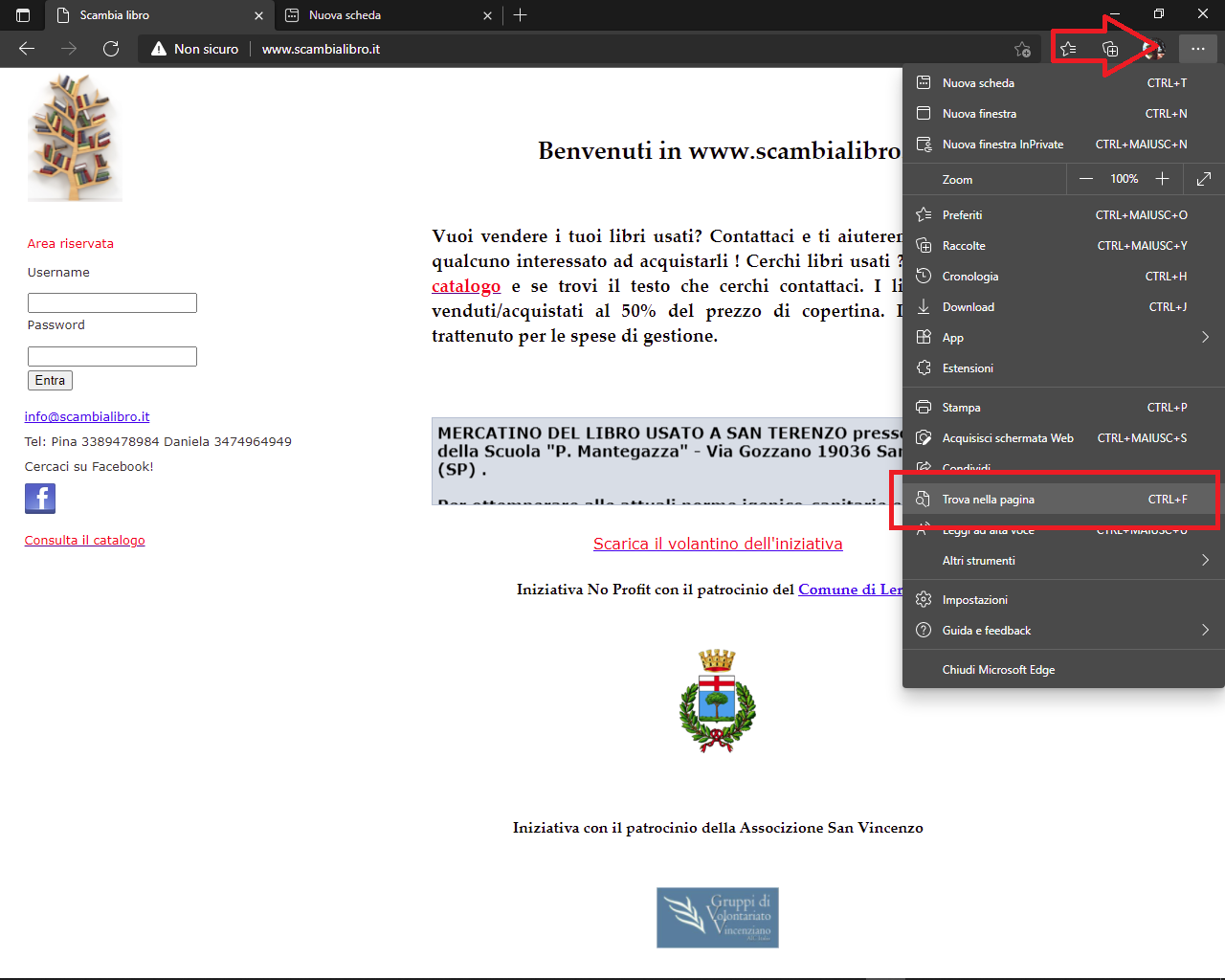
Task: Reload the page with the refresh icon
Action: pos(111,49)
